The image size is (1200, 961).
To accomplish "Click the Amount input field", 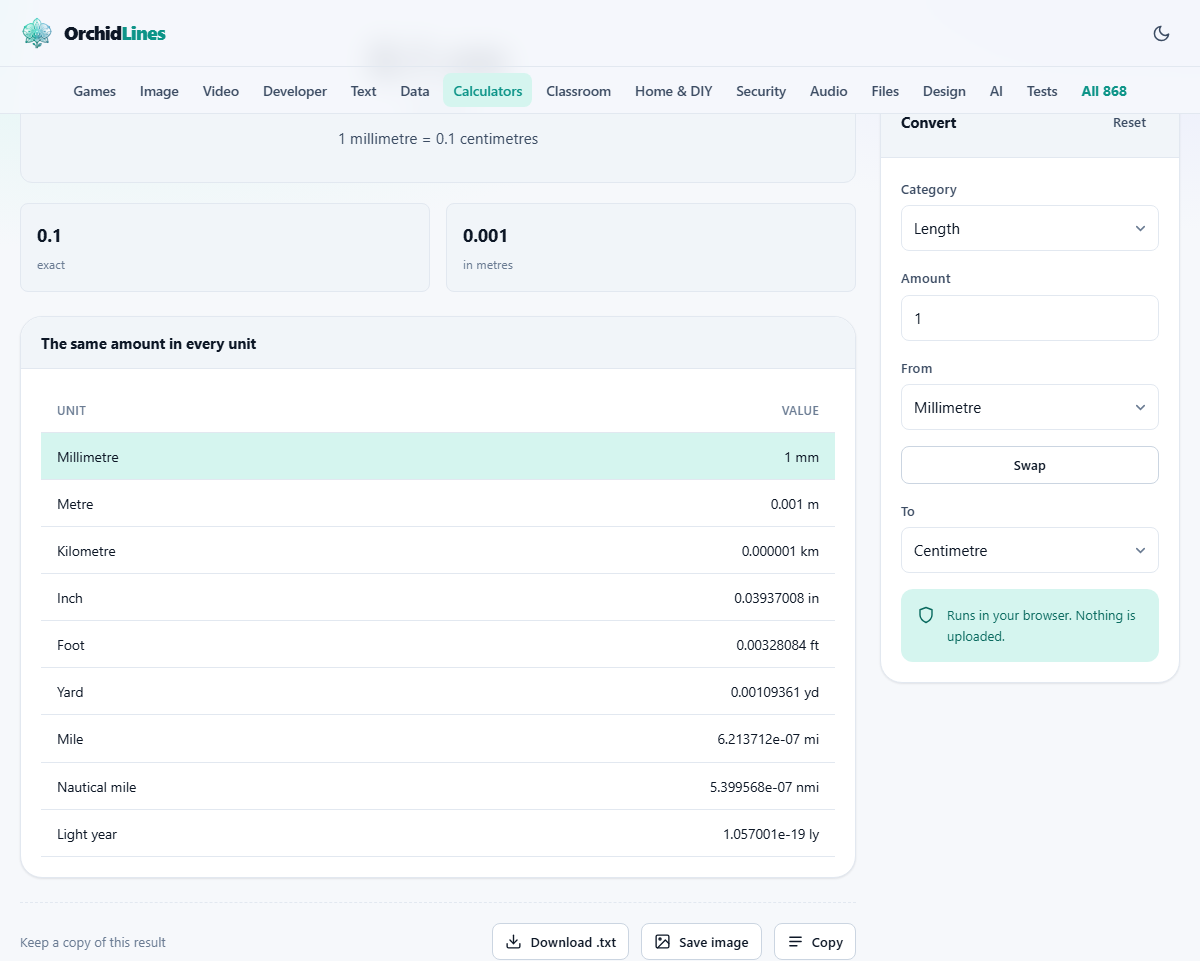I will click(x=1029, y=318).
